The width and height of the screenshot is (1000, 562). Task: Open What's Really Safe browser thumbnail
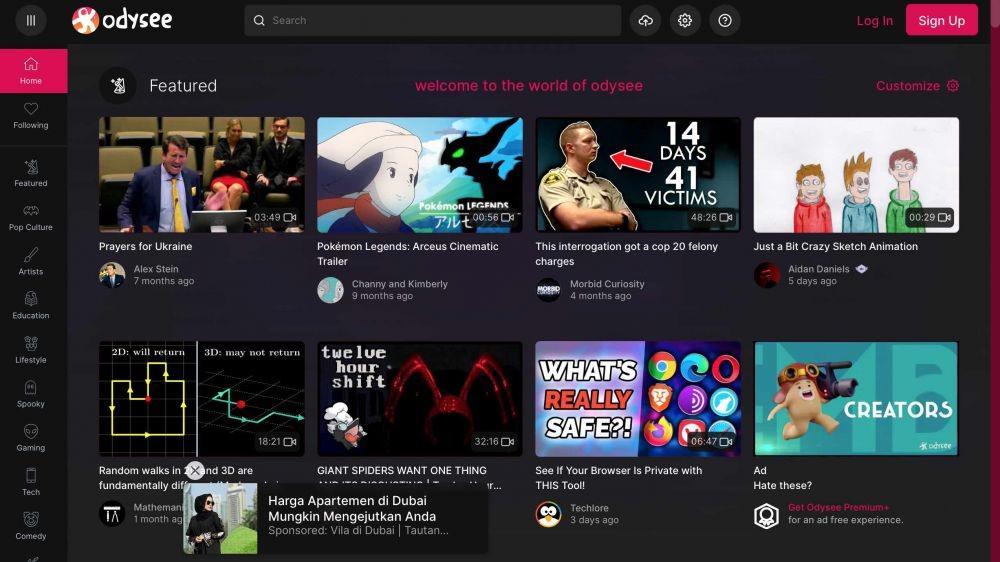point(638,399)
